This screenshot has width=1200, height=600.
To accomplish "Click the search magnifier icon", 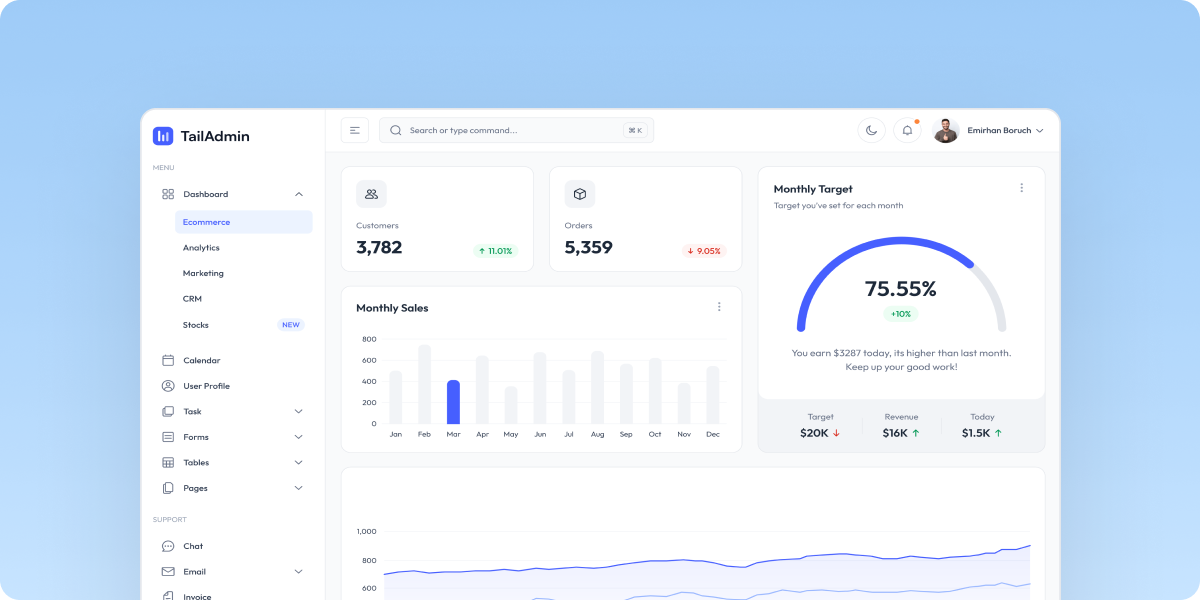I will click(x=395, y=130).
